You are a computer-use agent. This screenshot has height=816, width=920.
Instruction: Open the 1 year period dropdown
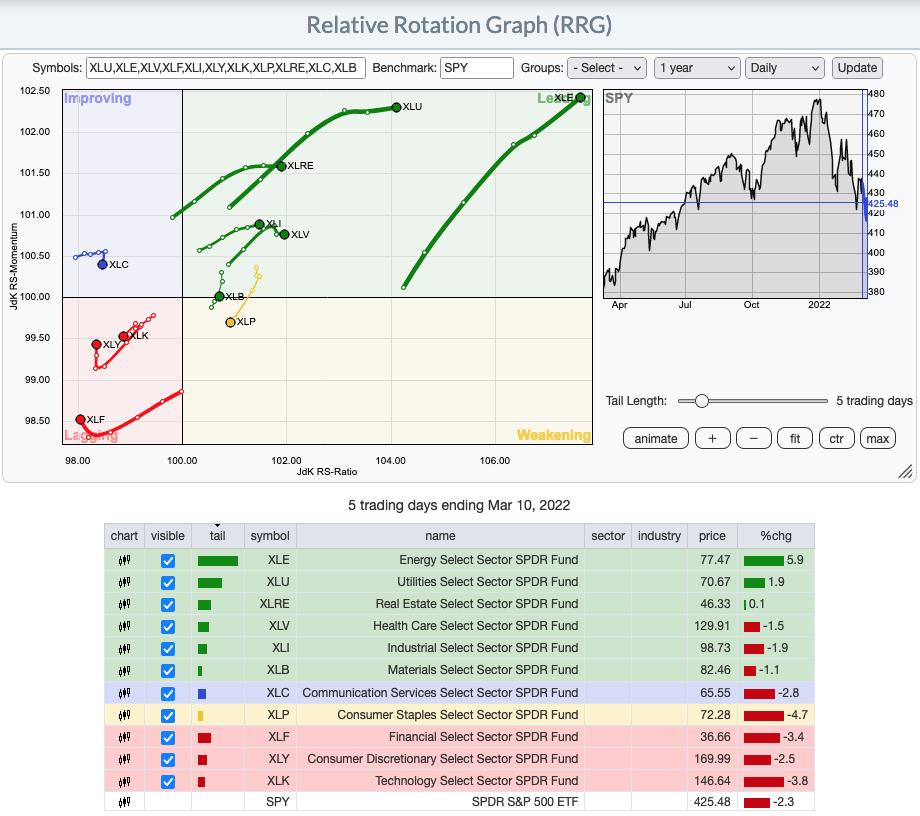(x=696, y=68)
